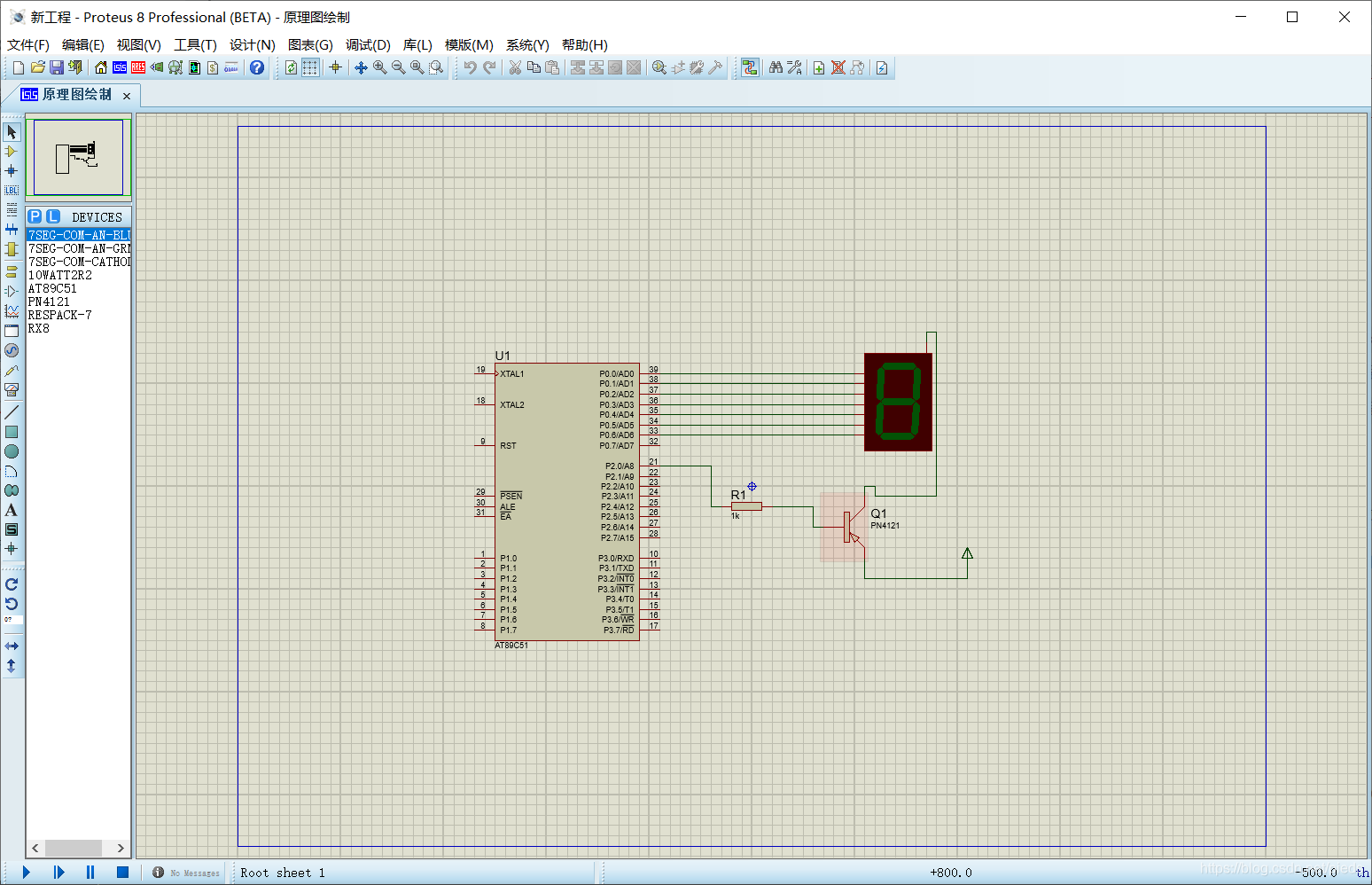Click the Undo arrow icon
This screenshot has height=885, width=1372.
pos(471,67)
